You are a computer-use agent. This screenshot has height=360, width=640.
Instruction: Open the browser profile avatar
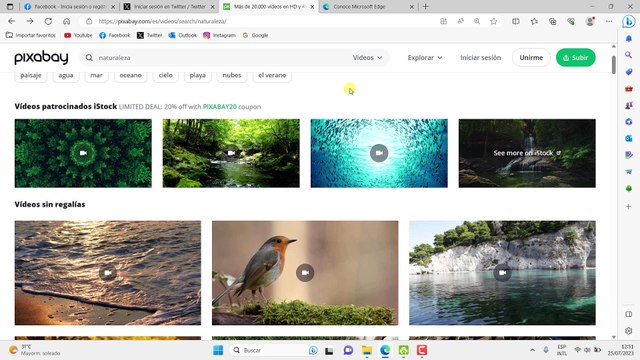pos(590,21)
